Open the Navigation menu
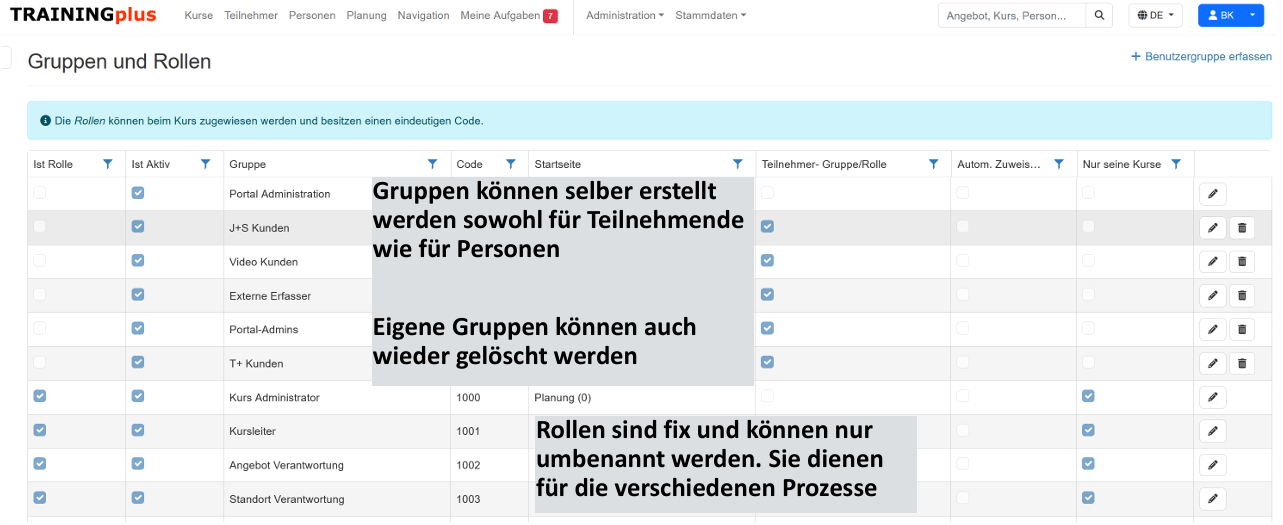 coord(423,16)
